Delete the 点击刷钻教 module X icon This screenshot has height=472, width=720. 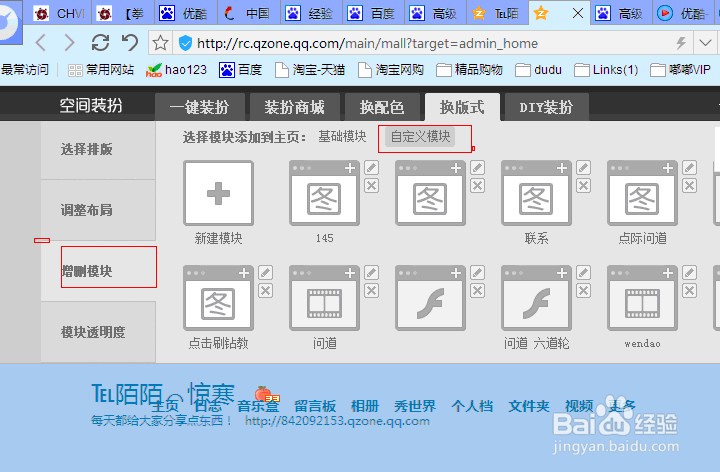coord(265,291)
